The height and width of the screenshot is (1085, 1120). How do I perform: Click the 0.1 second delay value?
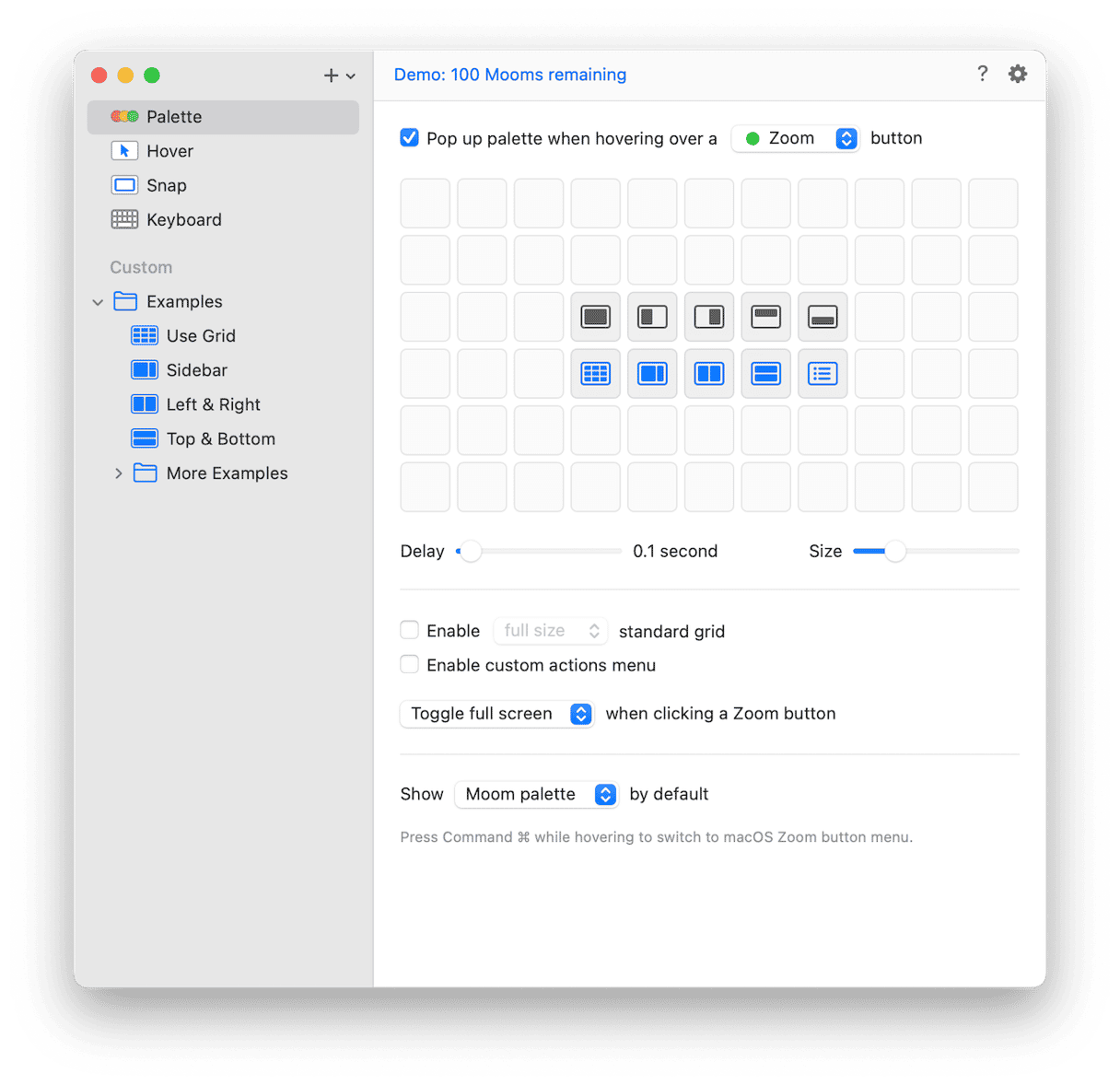(x=675, y=551)
